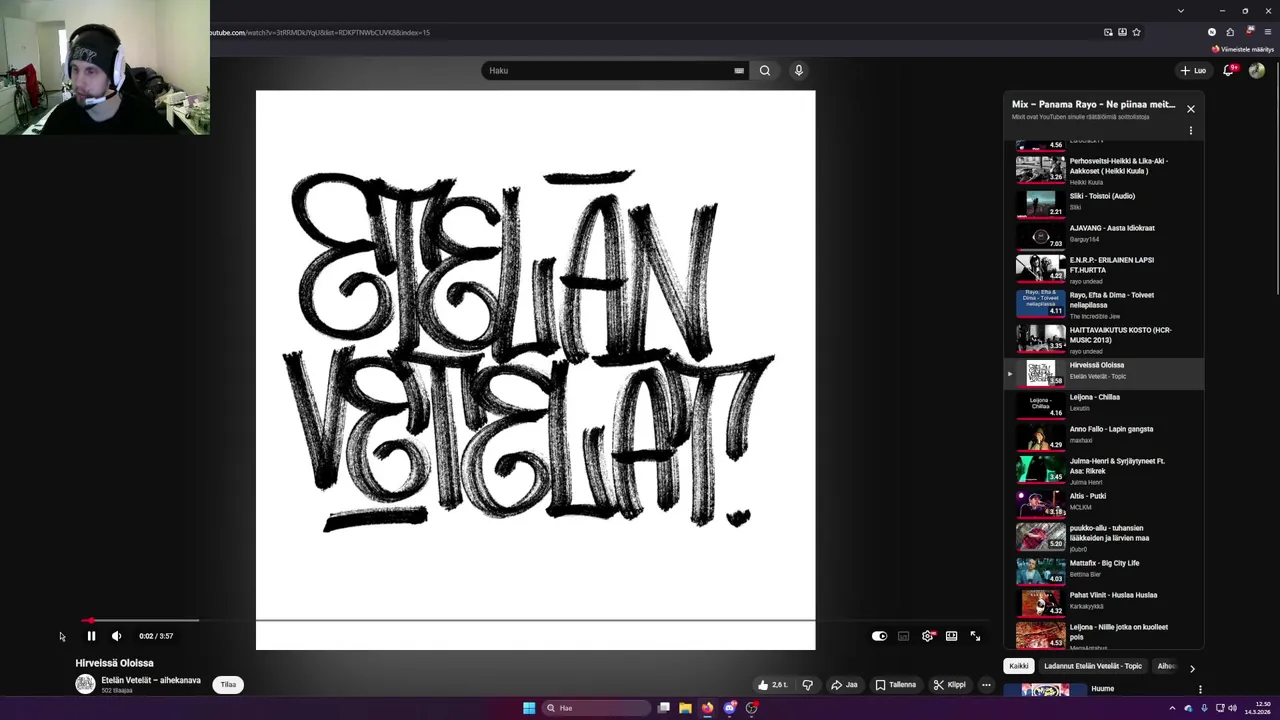Play AJAVANG - Aasta Idiokraat from playlist
Image resolution: width=1280 pixels, height=720 pixels.
[1104, 235]
